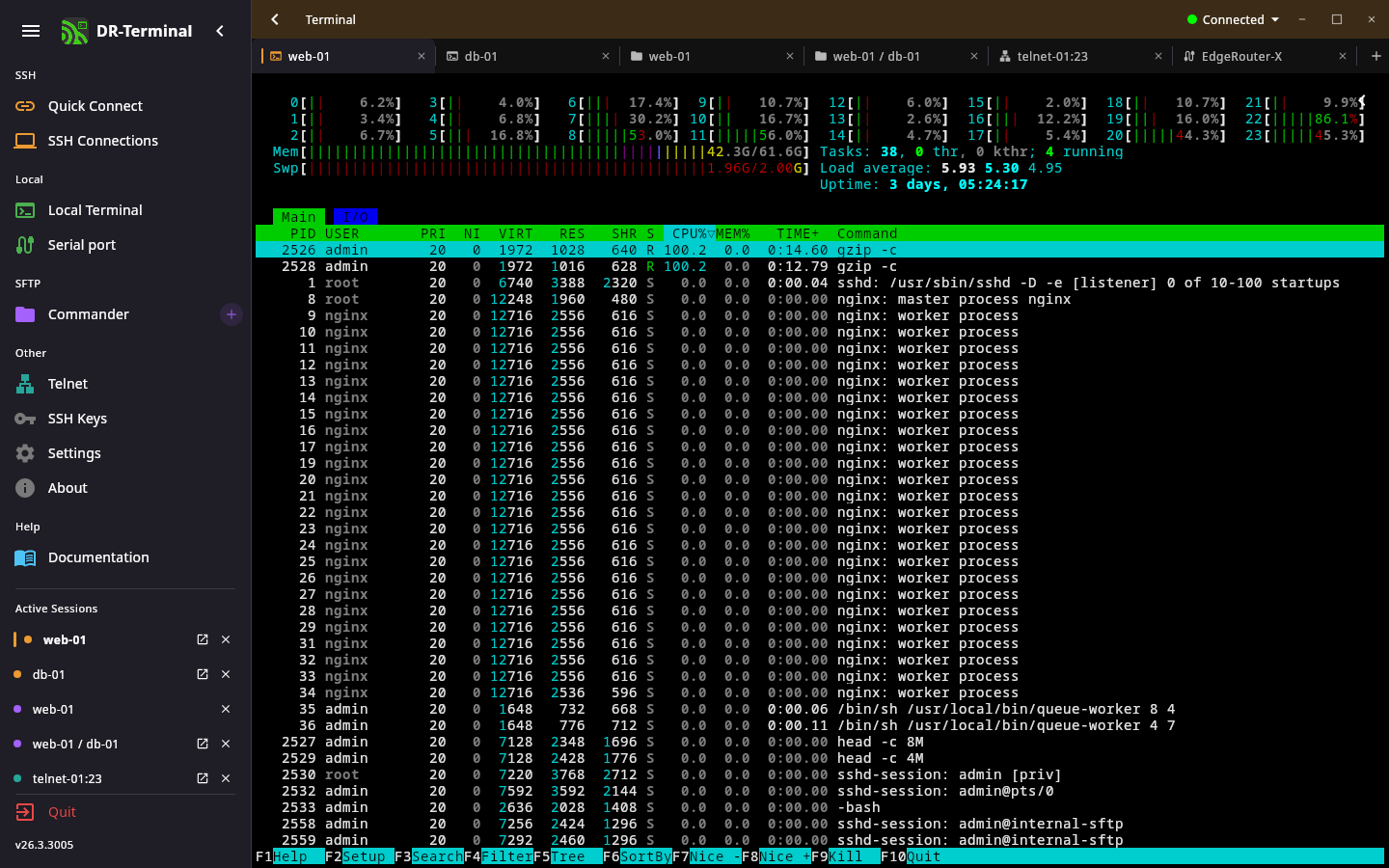Viewport: 1389px width, 868px height.
Task: Pop out db-01 session window
Action: point(203,674)
